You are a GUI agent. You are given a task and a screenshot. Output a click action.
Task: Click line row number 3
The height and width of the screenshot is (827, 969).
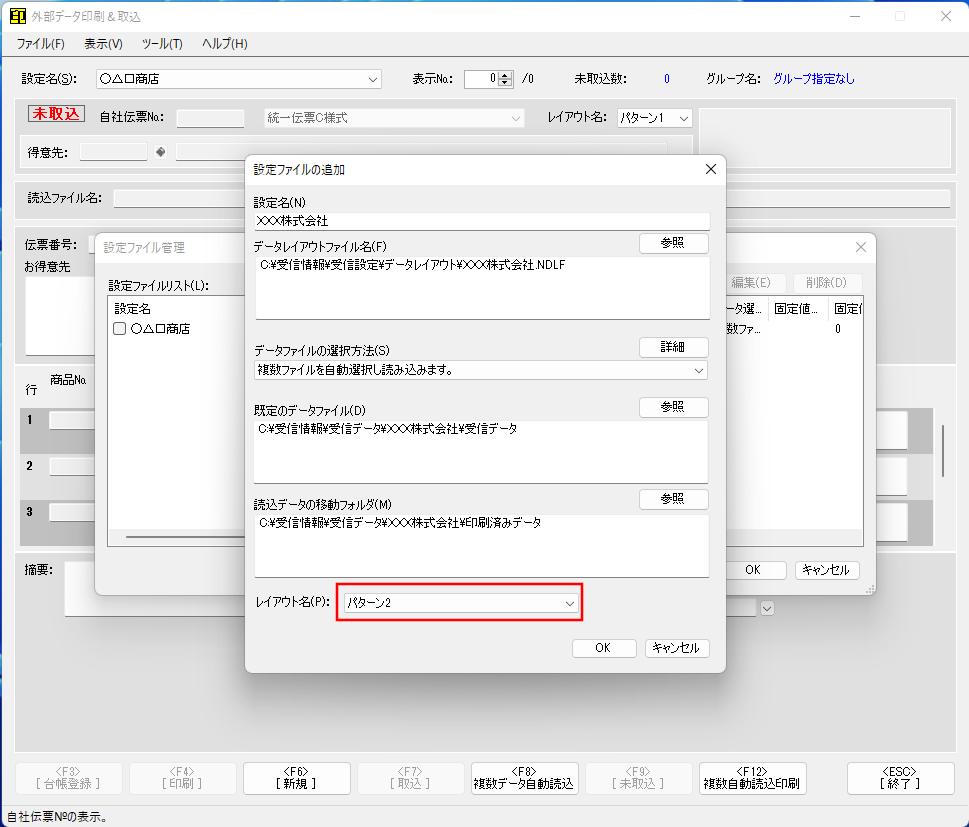(x=30, y=512)
